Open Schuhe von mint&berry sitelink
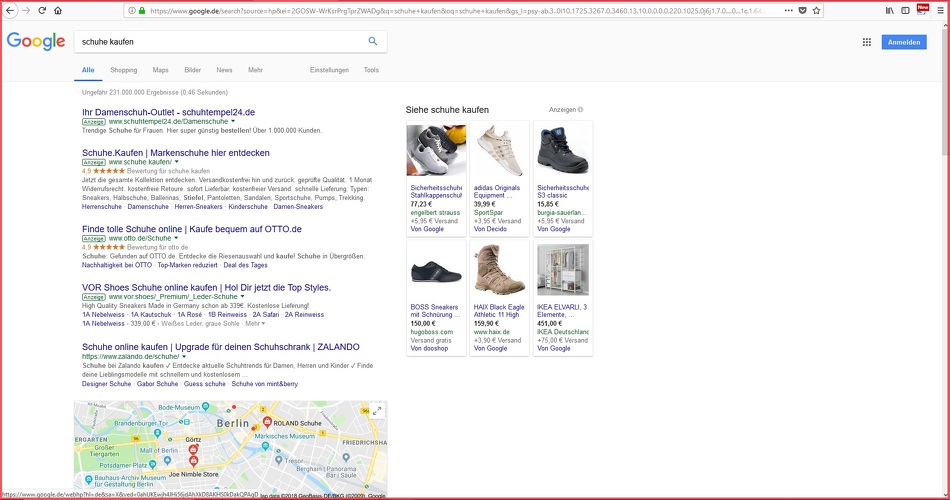 tap(265, 384)
